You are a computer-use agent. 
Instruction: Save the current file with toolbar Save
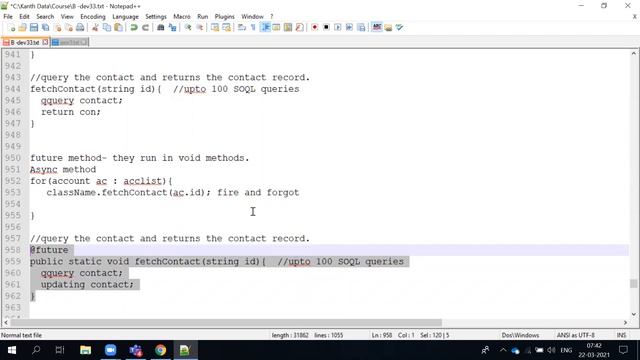pyautogui.click(x=34, y=27)
